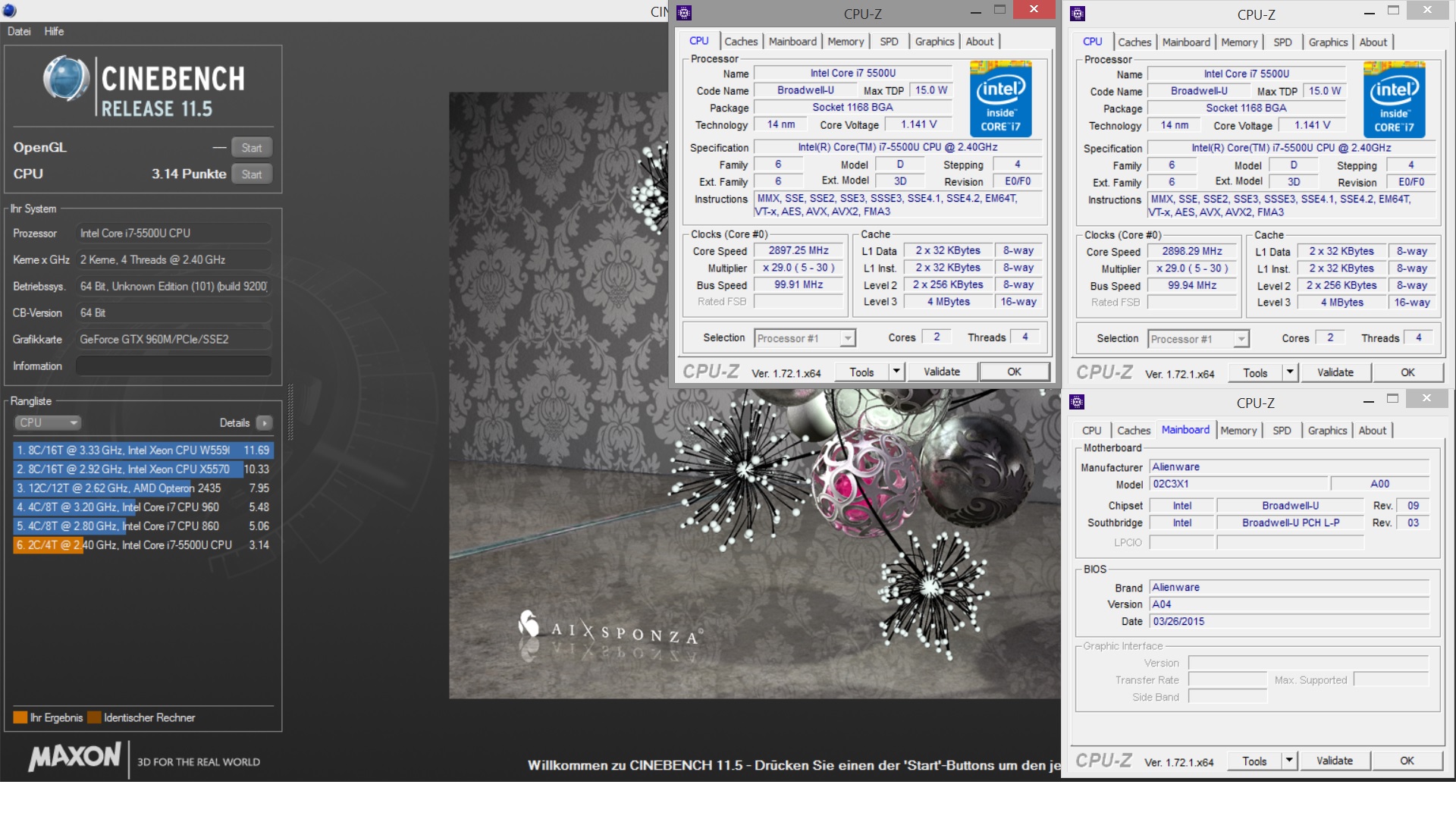Open Tools dropdown arrow in Mainboard CPU-Z window
Screen dimensions: 1456x819
pyautogui.click(x=1289, y=761)
